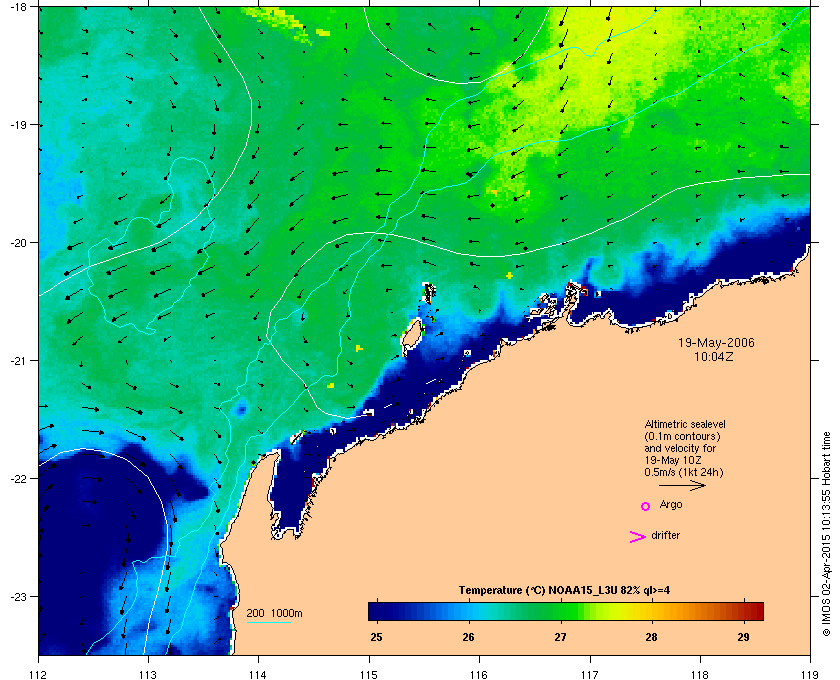Click the color bar tick label 28
The height and width of the screenshot is (680, 840).
(x=651, y=637)
